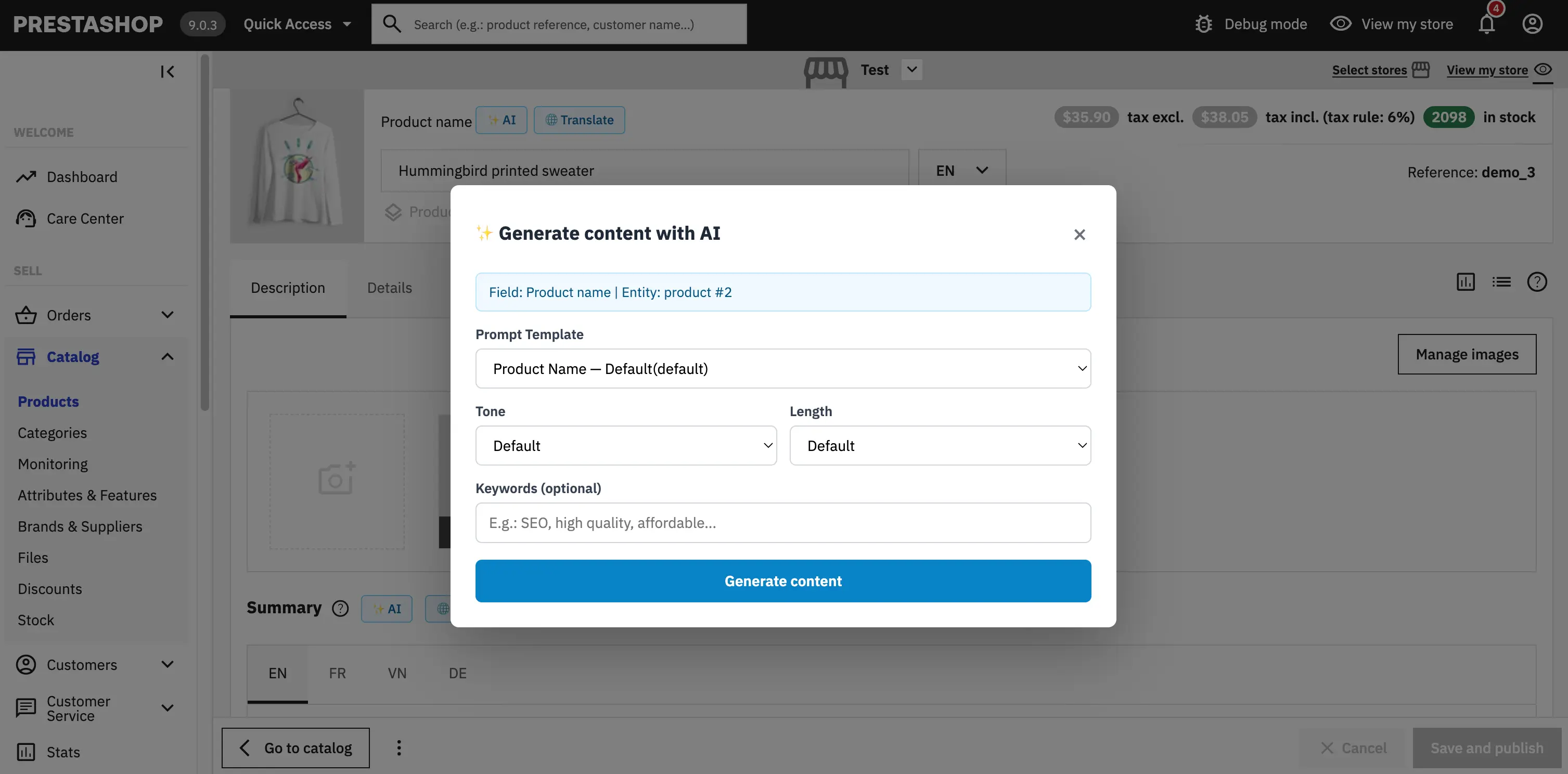Viewport: 1568px width, 774px height.
Task: Select the DE summary language tab
Action: (x=457, y=674)
